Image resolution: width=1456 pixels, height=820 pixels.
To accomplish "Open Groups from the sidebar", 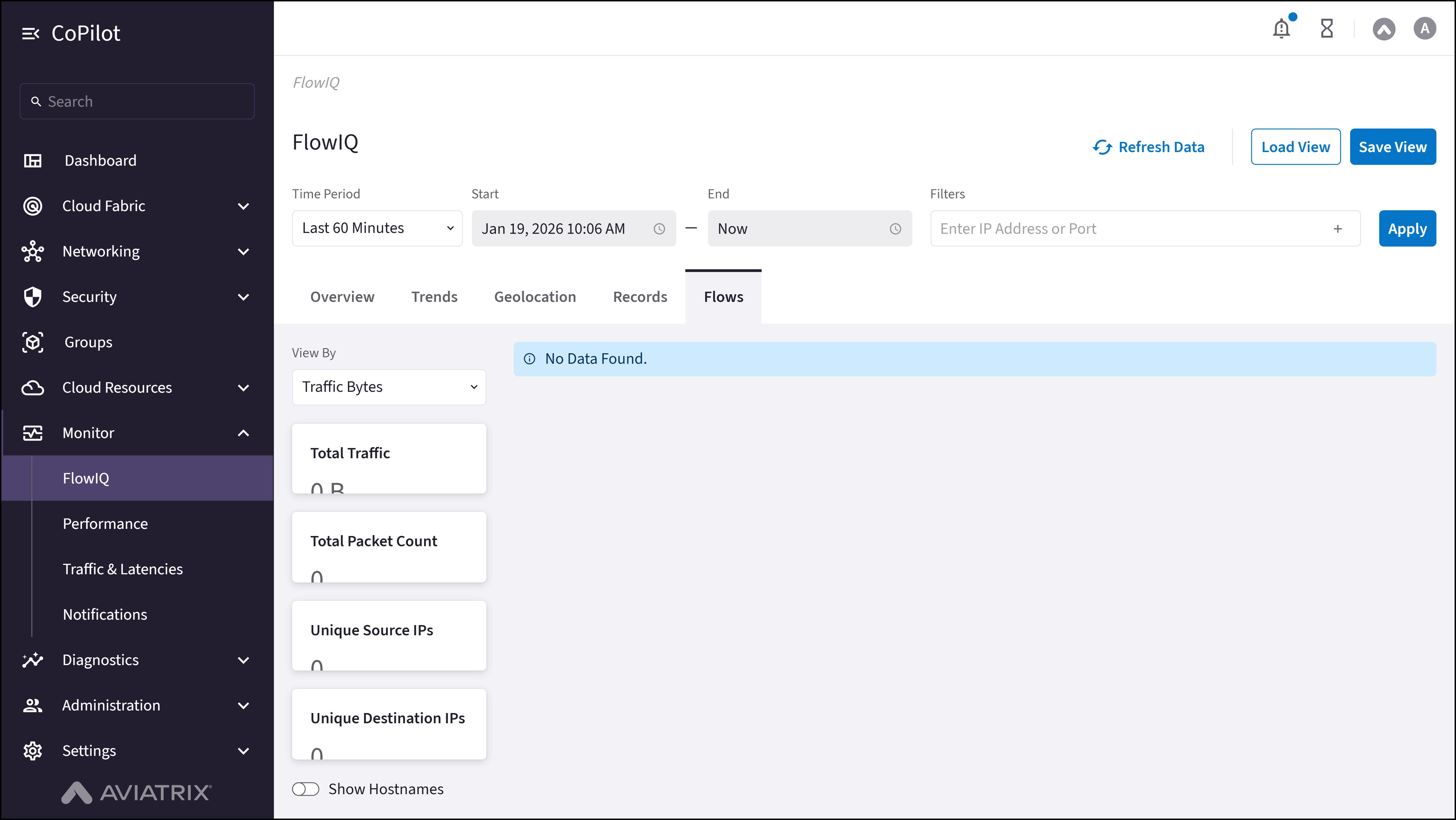I will 88,342.
